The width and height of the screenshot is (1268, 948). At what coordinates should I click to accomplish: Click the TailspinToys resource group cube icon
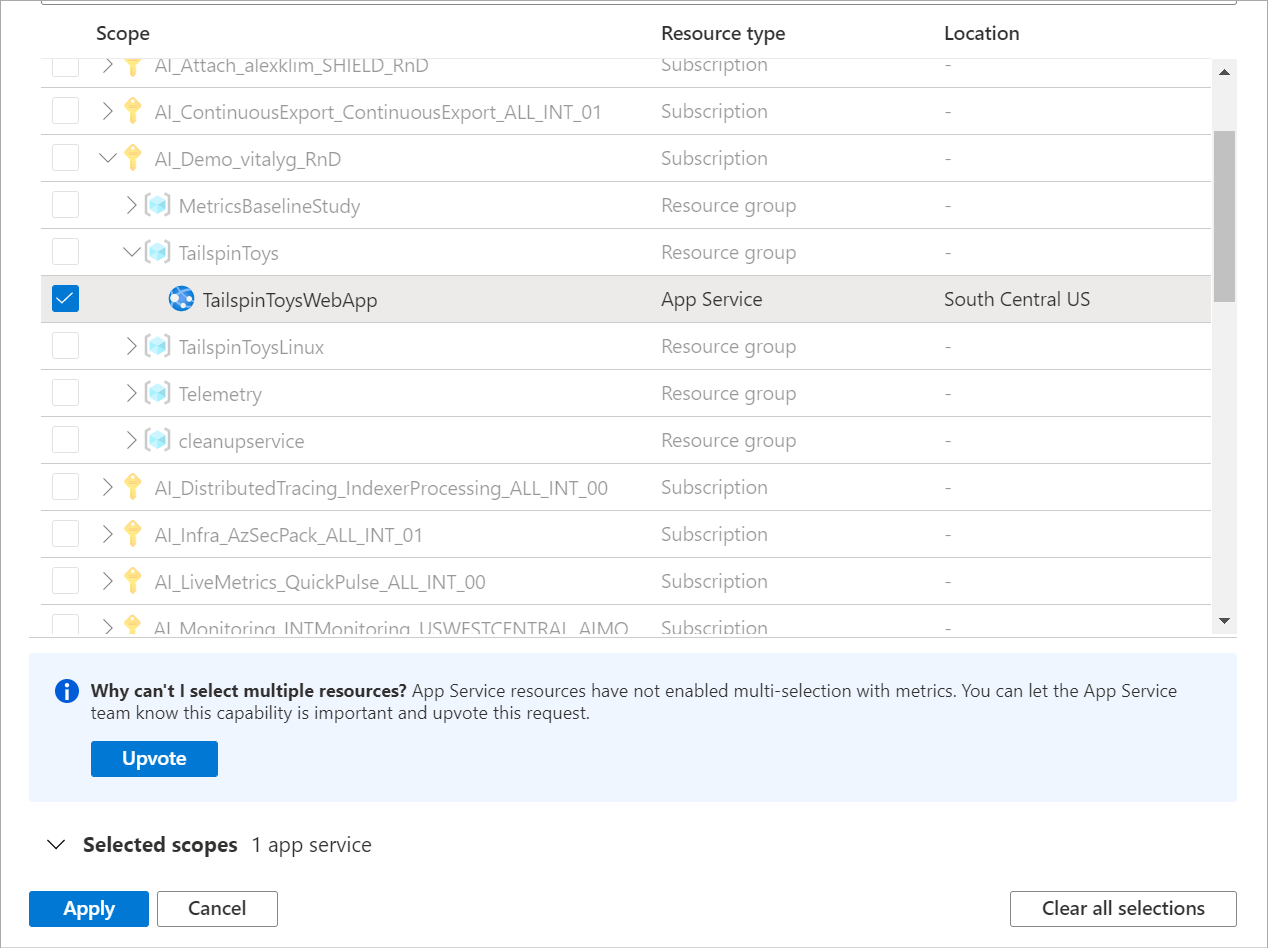point(157,253)
